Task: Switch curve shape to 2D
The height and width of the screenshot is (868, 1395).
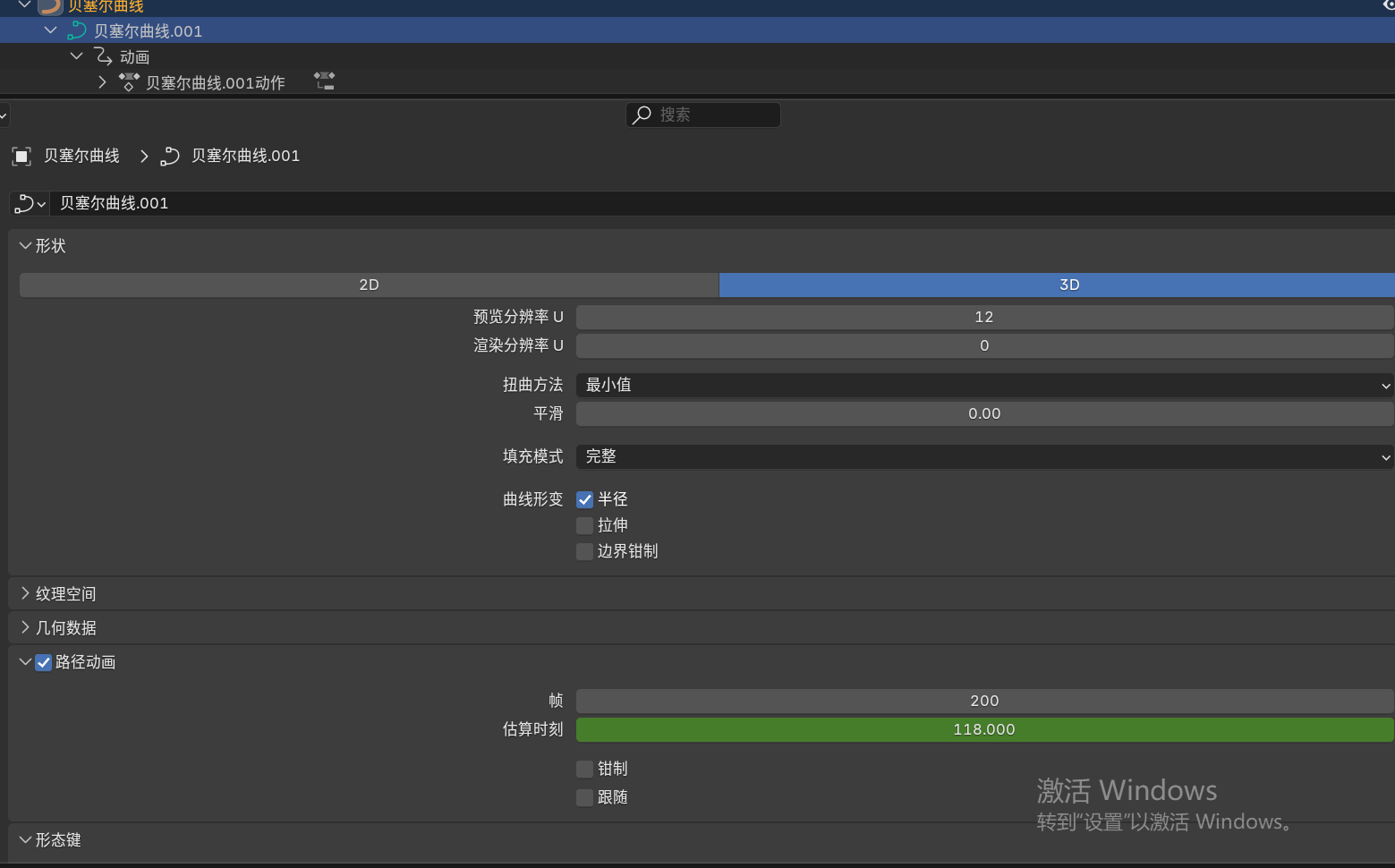Action: point(369,285)
